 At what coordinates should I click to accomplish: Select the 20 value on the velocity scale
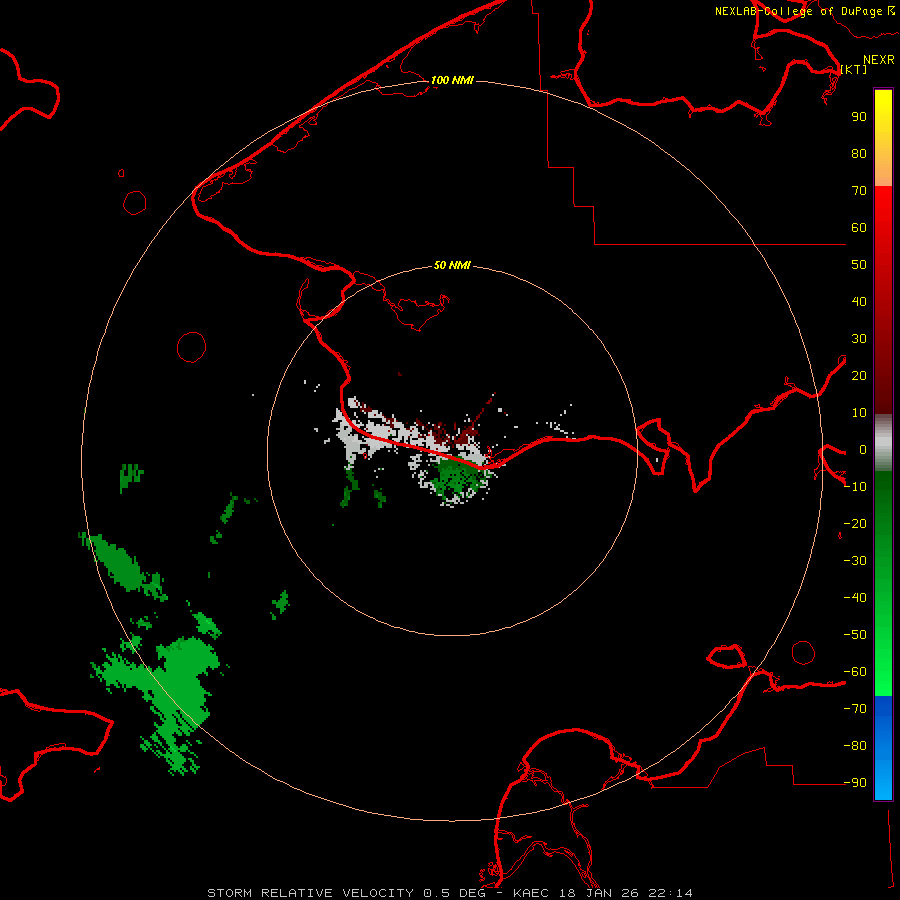click(x=859, y=375)
